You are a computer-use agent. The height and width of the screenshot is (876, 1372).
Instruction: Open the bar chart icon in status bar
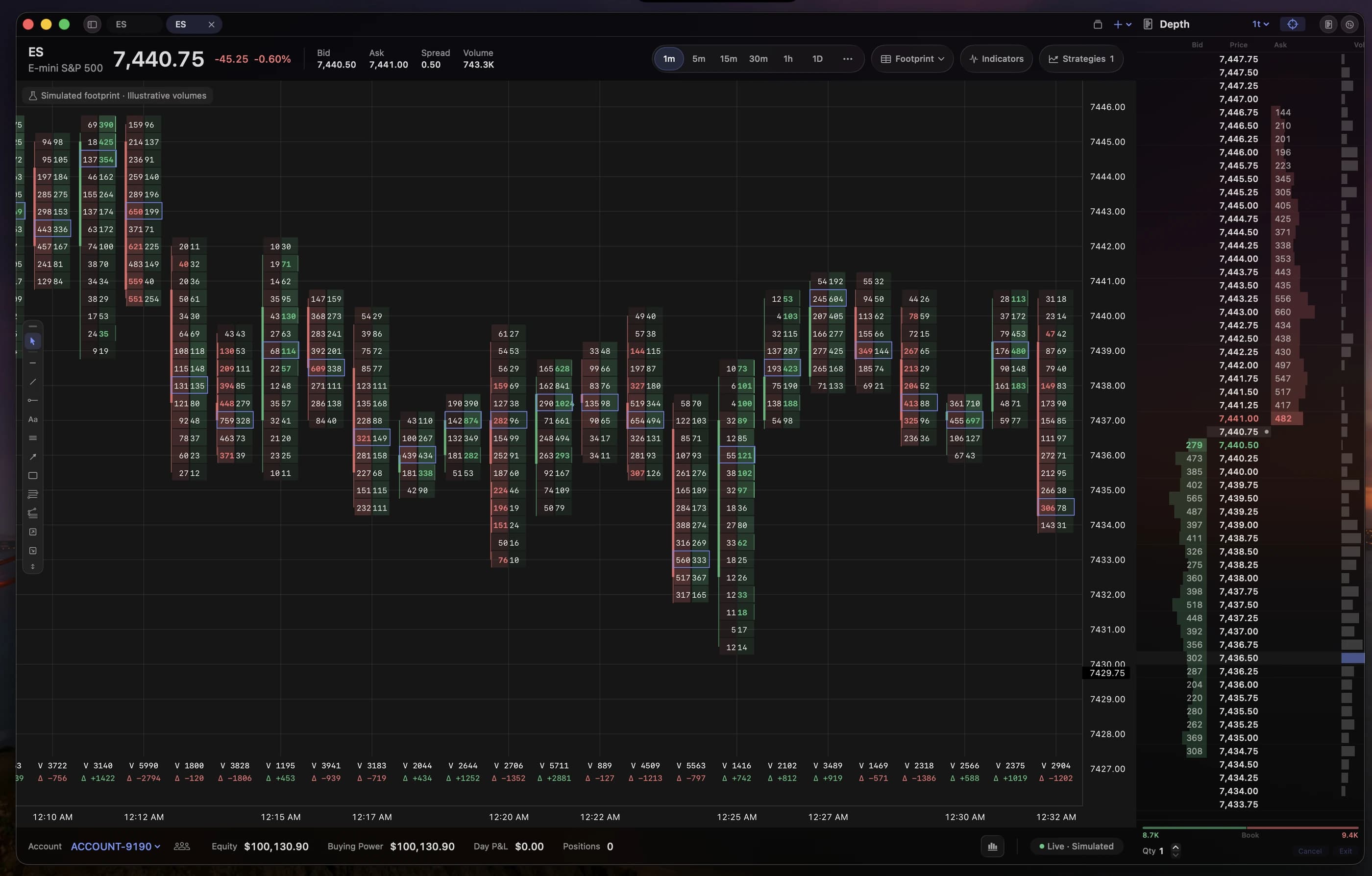coord(993,847)
